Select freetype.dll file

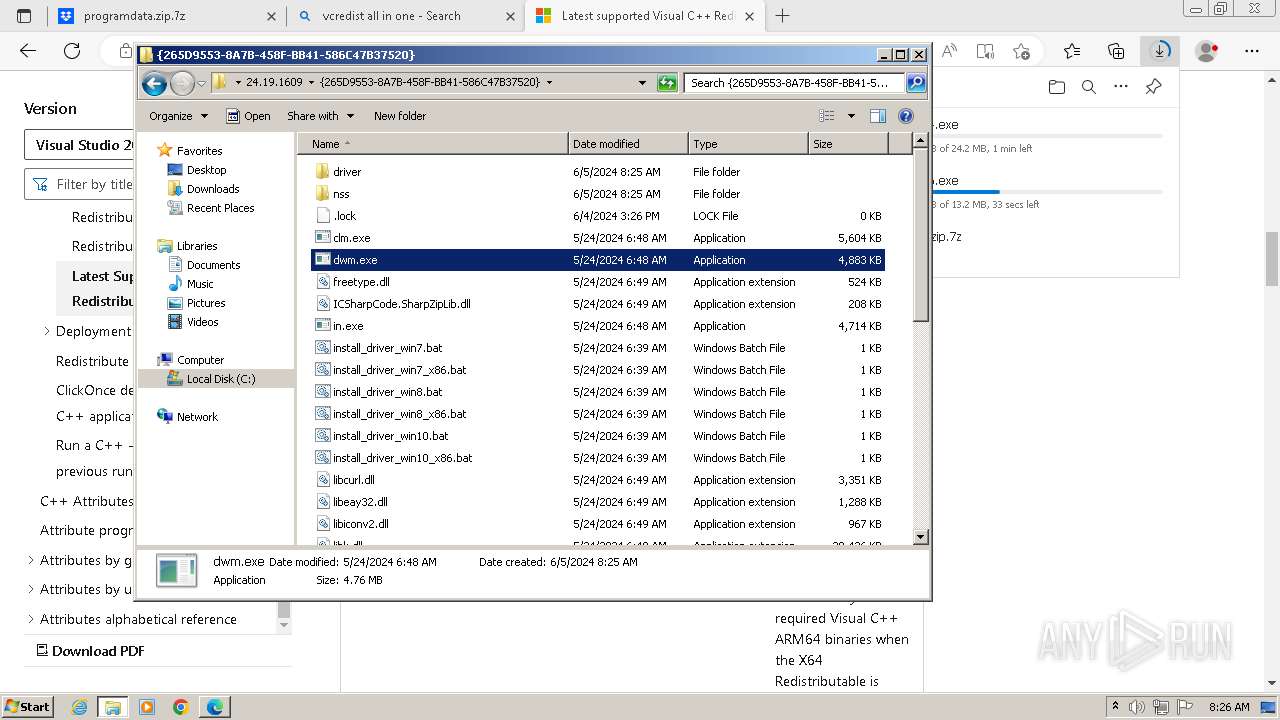point(598,282)
